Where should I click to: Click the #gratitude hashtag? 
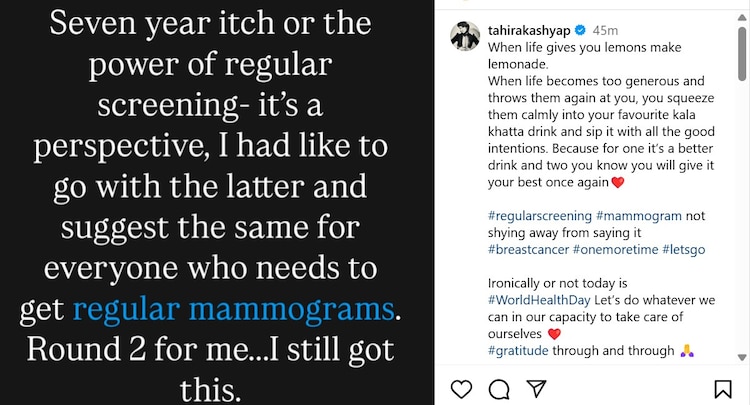pyautogui.click(x=522, y=349)
